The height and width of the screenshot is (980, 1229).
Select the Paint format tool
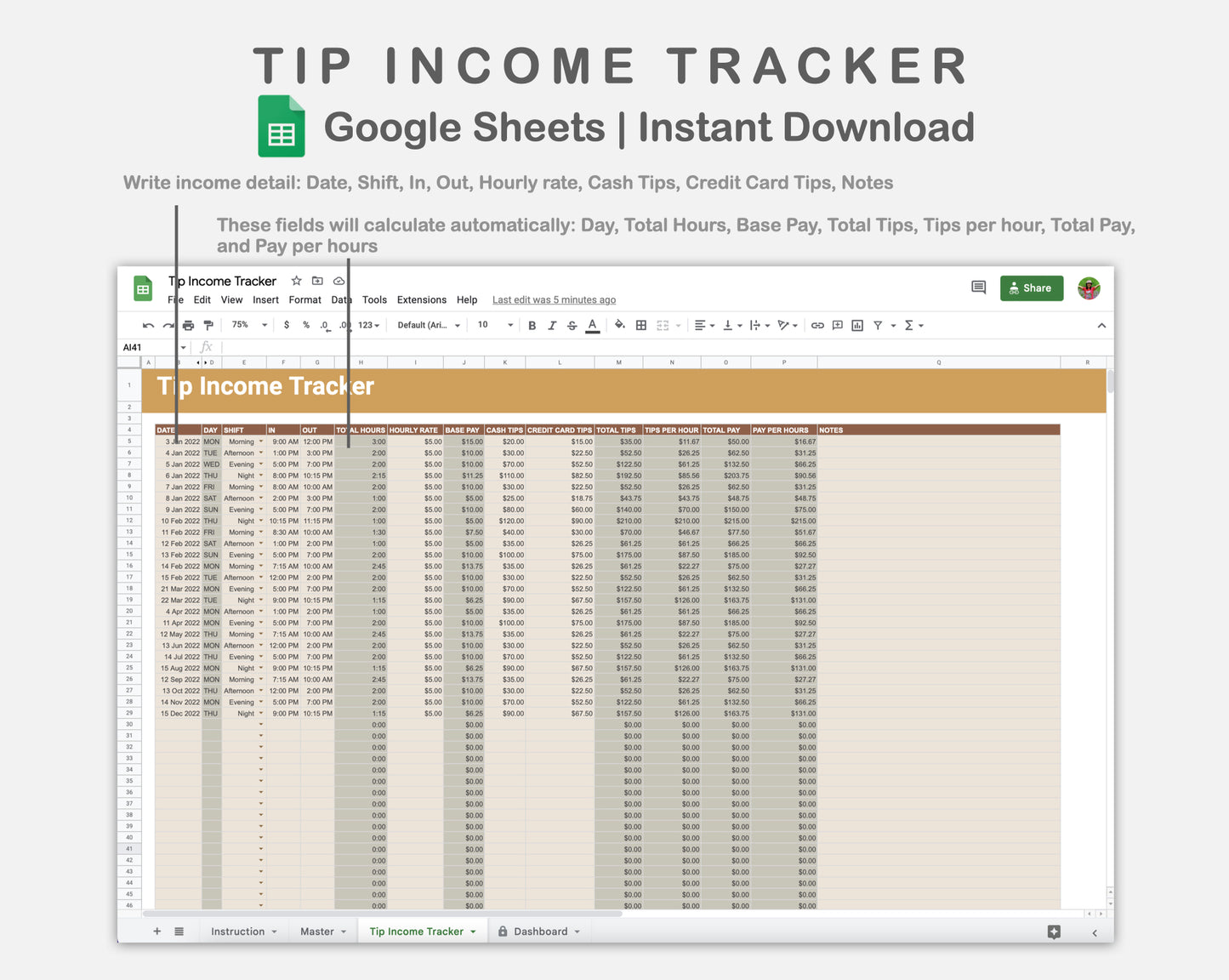coord(208,325)
